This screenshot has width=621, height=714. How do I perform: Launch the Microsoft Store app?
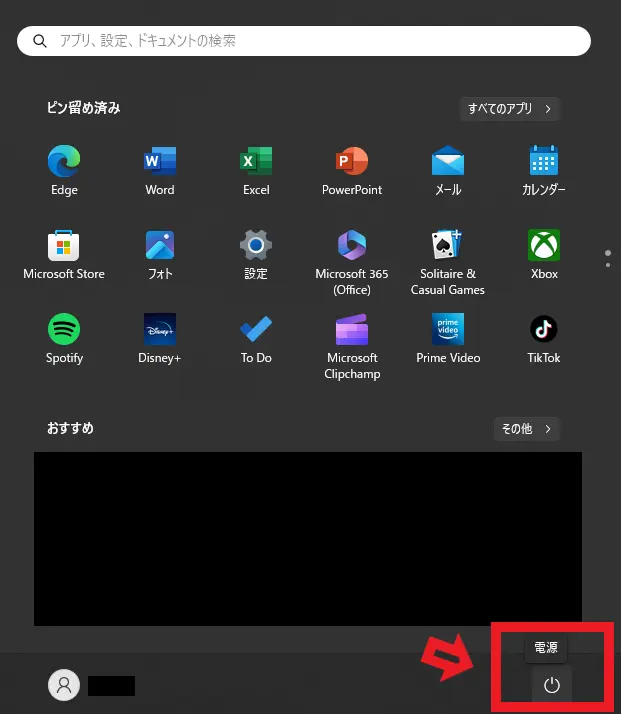tap(64, 245)
